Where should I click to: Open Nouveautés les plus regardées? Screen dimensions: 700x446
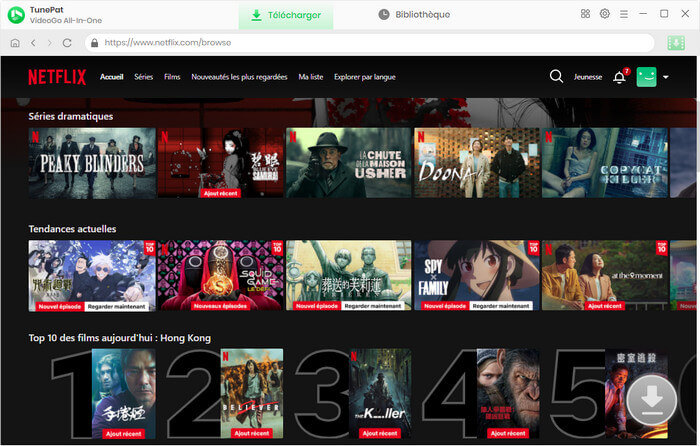pos(239,77)
